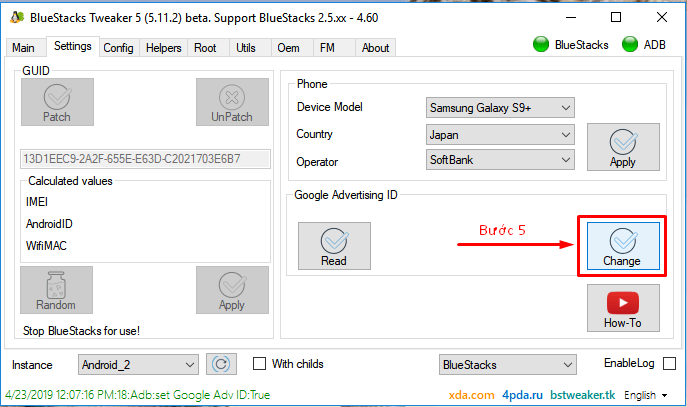Switch to the Helpers tab
This screenshot has width=687, height=407.
163,48
